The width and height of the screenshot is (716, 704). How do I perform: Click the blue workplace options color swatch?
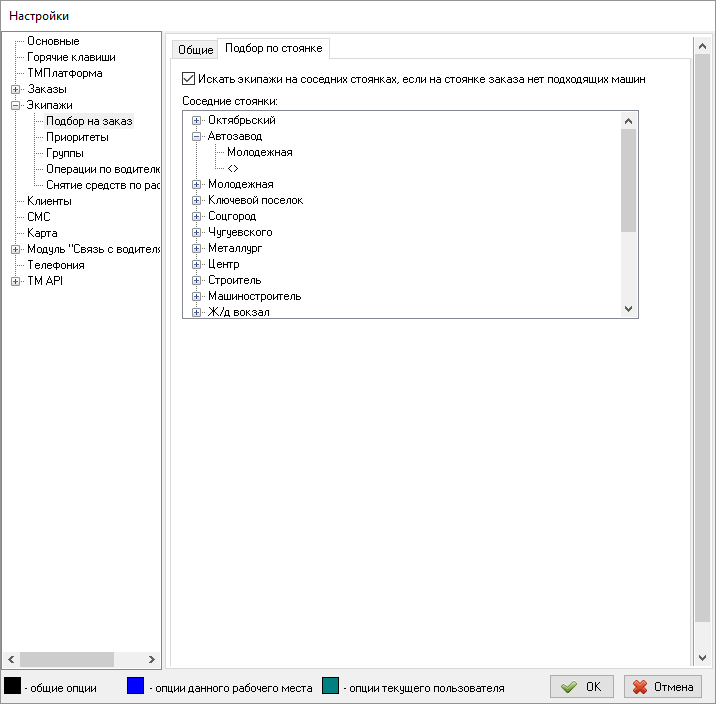(135, 686)
